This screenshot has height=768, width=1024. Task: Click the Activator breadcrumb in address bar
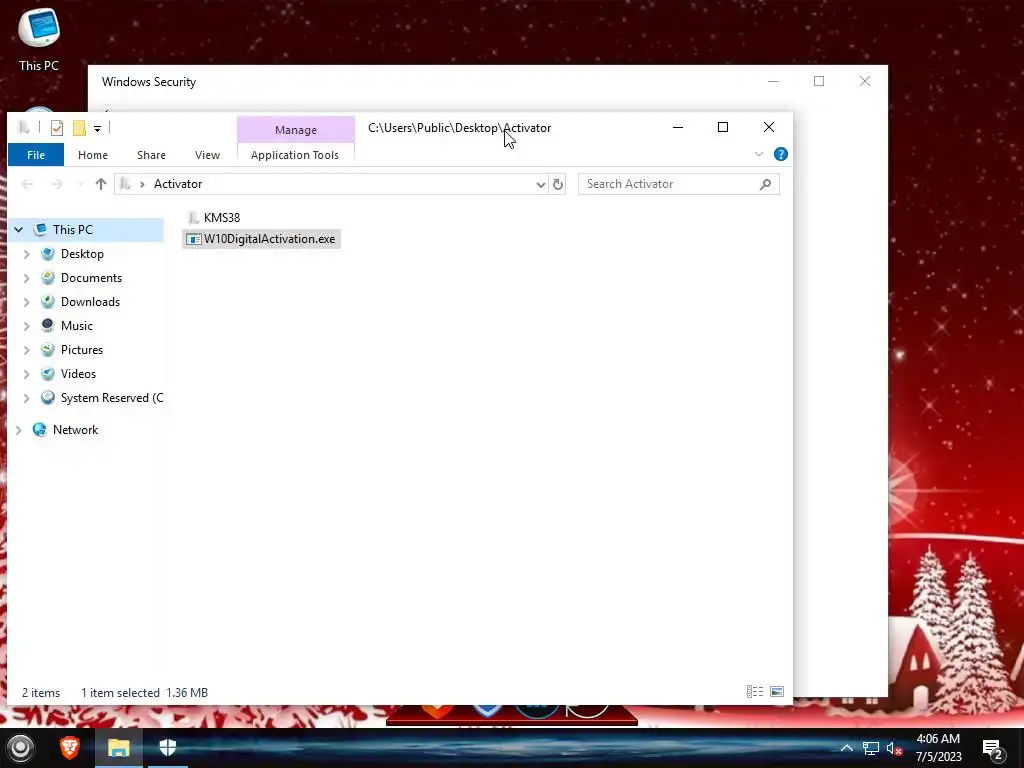click(x=178, y=184)
